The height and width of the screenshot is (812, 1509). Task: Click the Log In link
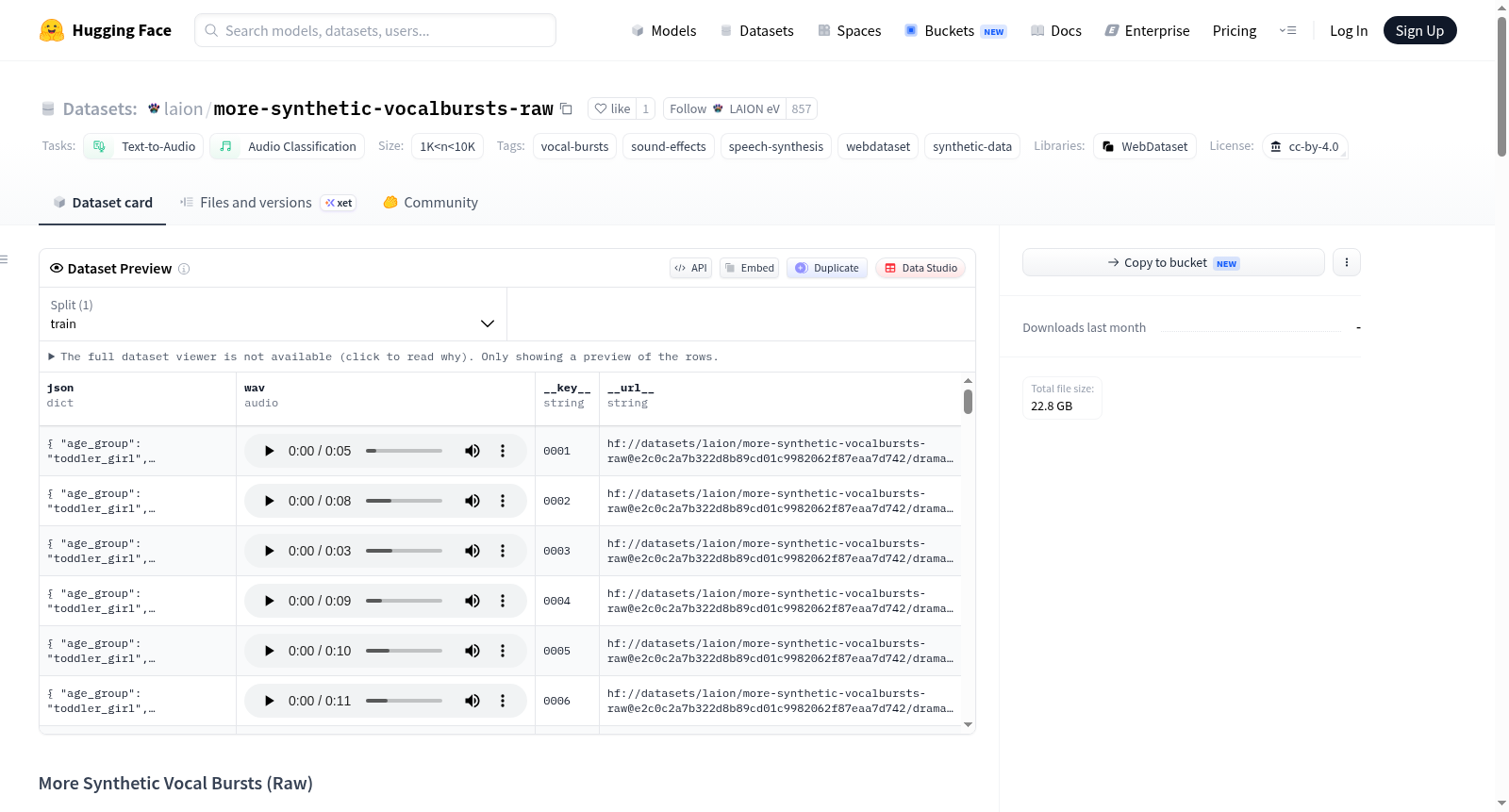coord(1349,30)
